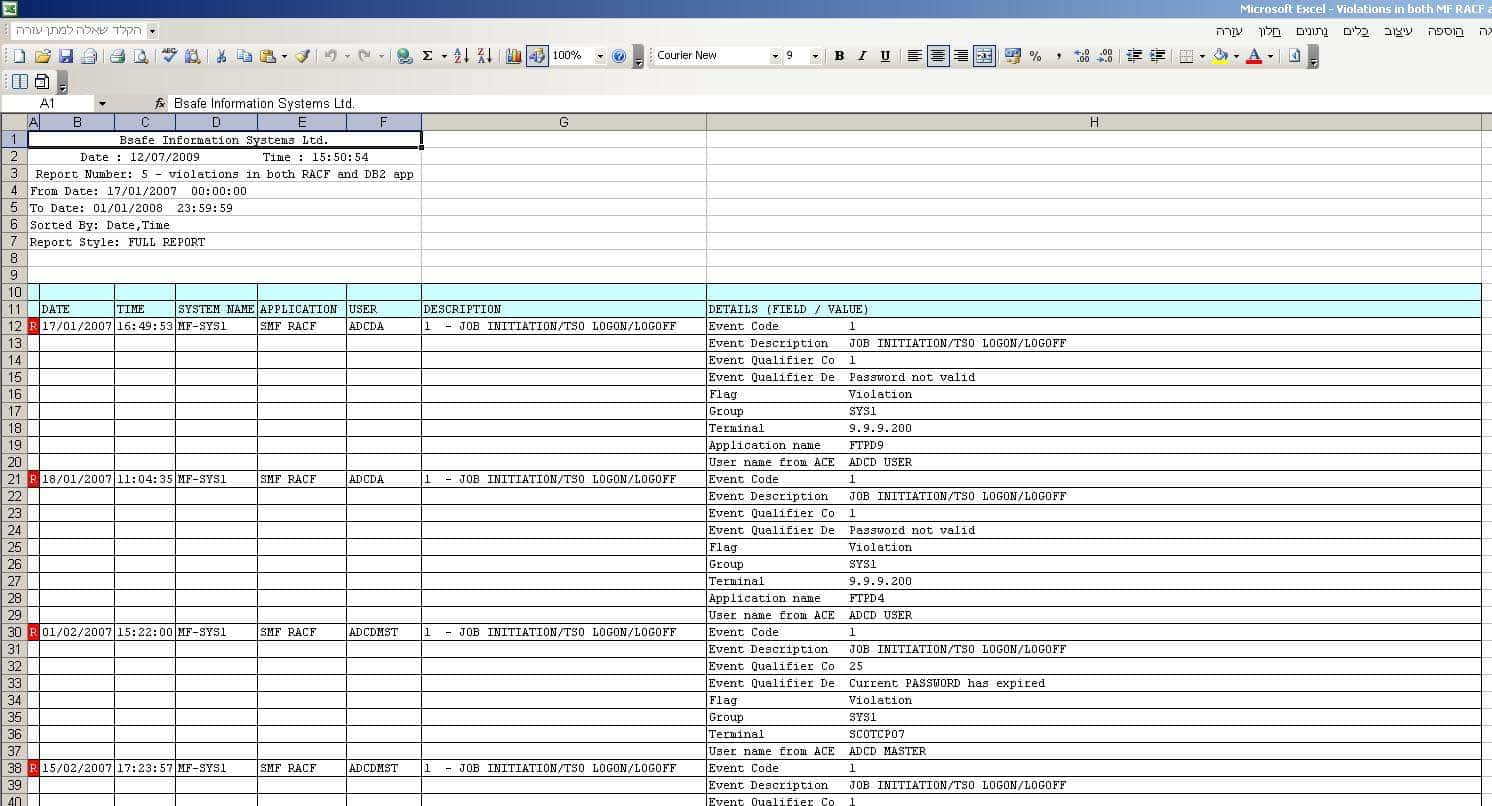Click the AutoSum sigma icon
The height and width of the screenshot is (806, 1492).
pos(428,56)
